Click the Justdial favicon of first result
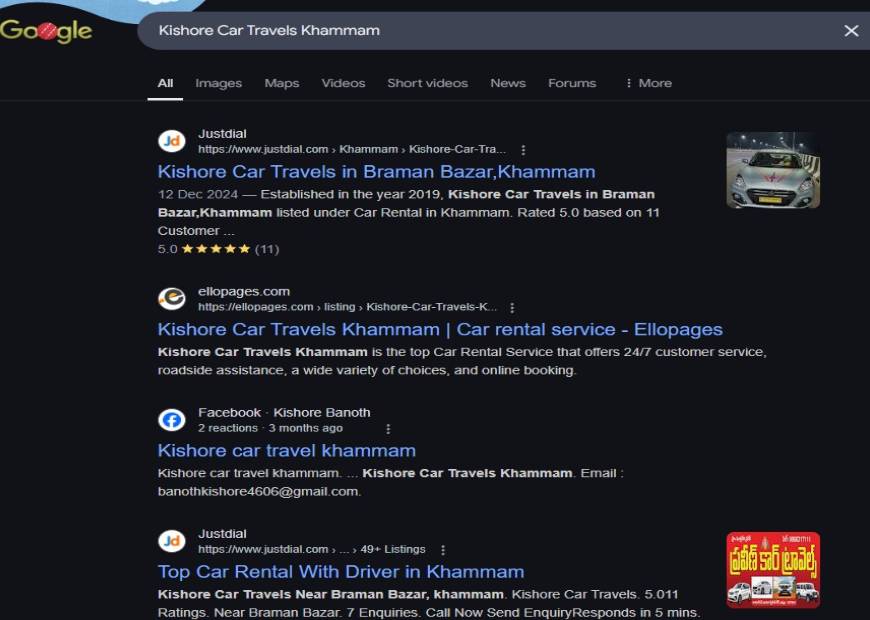870x620 pixels. pyautogui.click(x=172, y=141)
